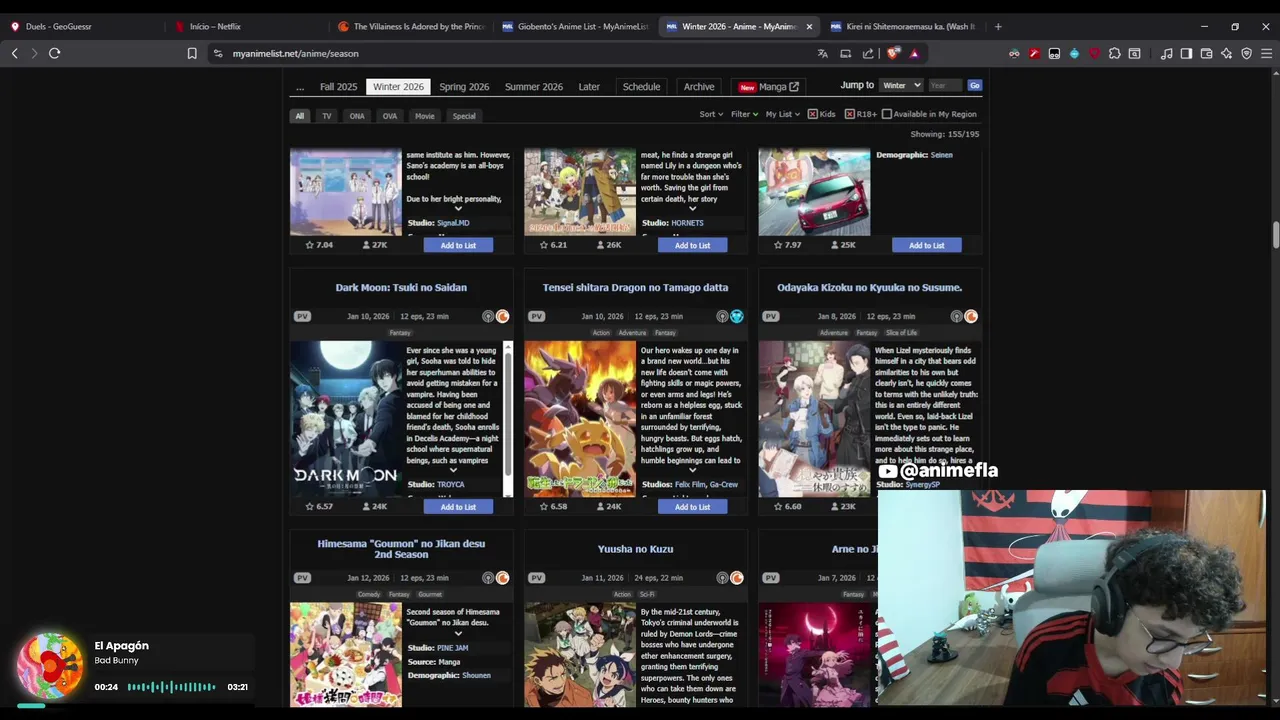Seek in the El Apagón waveform bar

click(x=171, y=687)
